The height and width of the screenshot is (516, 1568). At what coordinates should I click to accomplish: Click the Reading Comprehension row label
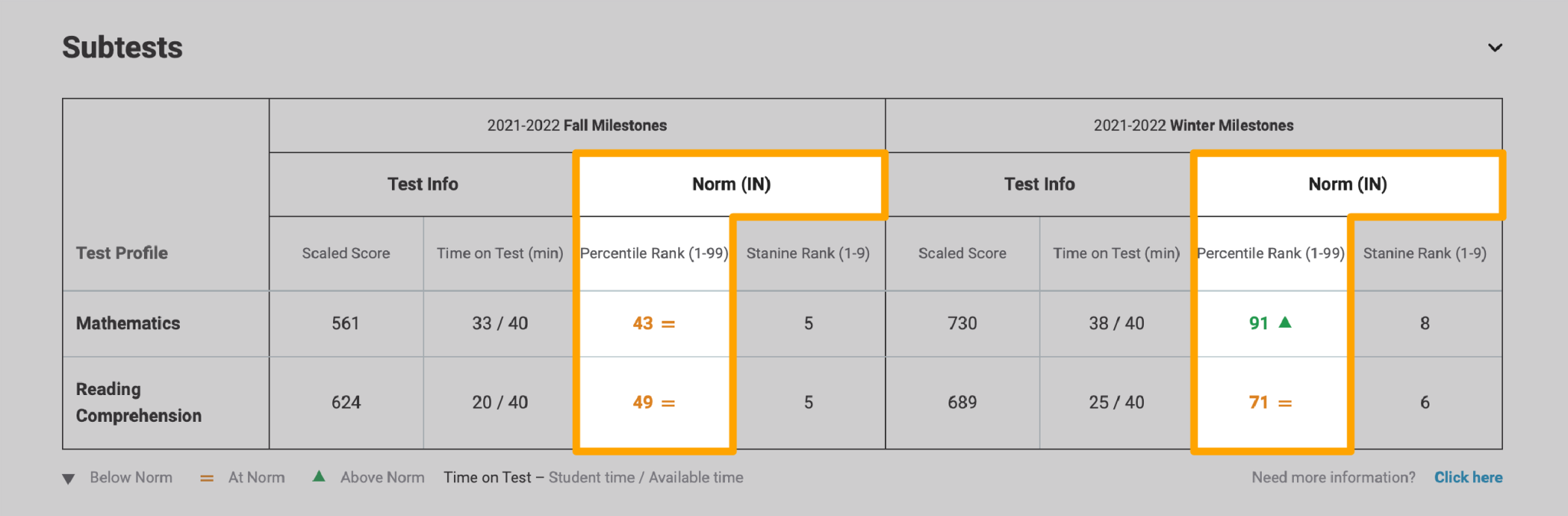click(138, 402)
